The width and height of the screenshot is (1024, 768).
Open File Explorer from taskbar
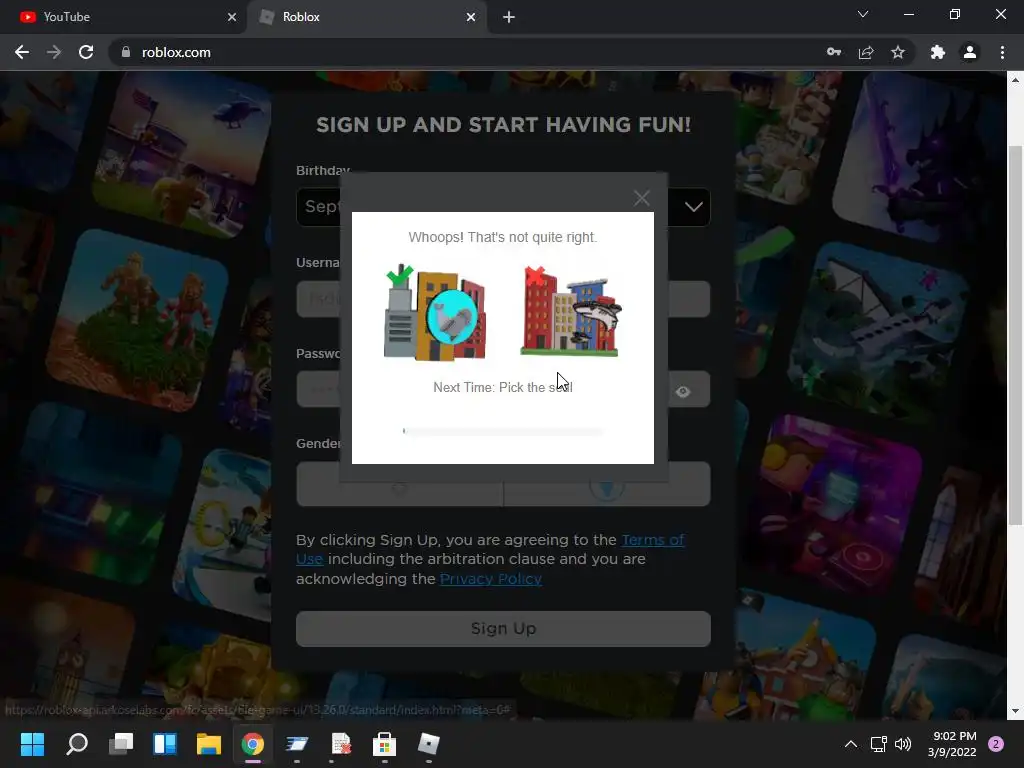(x=209, y=744)
